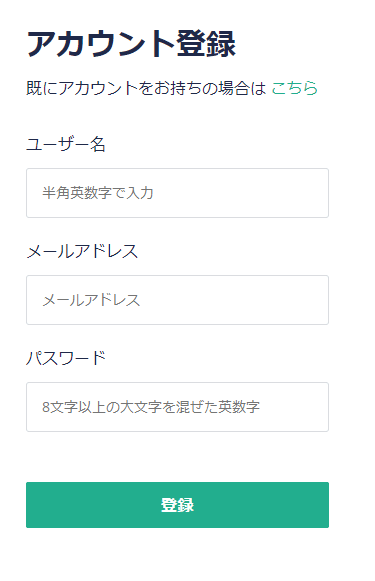Viewport: 375px width, 581px height.
Task: Select field with 8文字以上の大文字を混ぜた英数字 placeholder
Action: [177, 407]
